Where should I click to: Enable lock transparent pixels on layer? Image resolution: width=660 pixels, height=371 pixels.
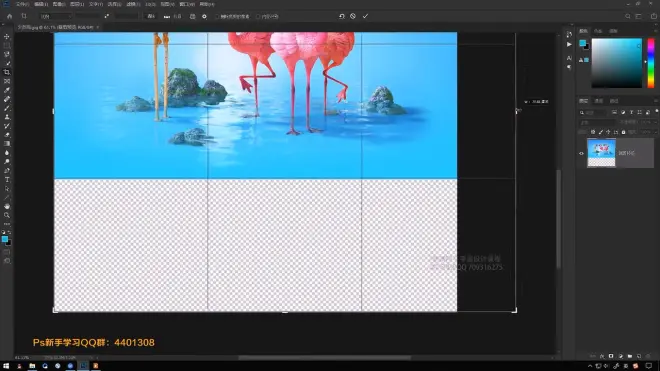[x=593, y=132]
